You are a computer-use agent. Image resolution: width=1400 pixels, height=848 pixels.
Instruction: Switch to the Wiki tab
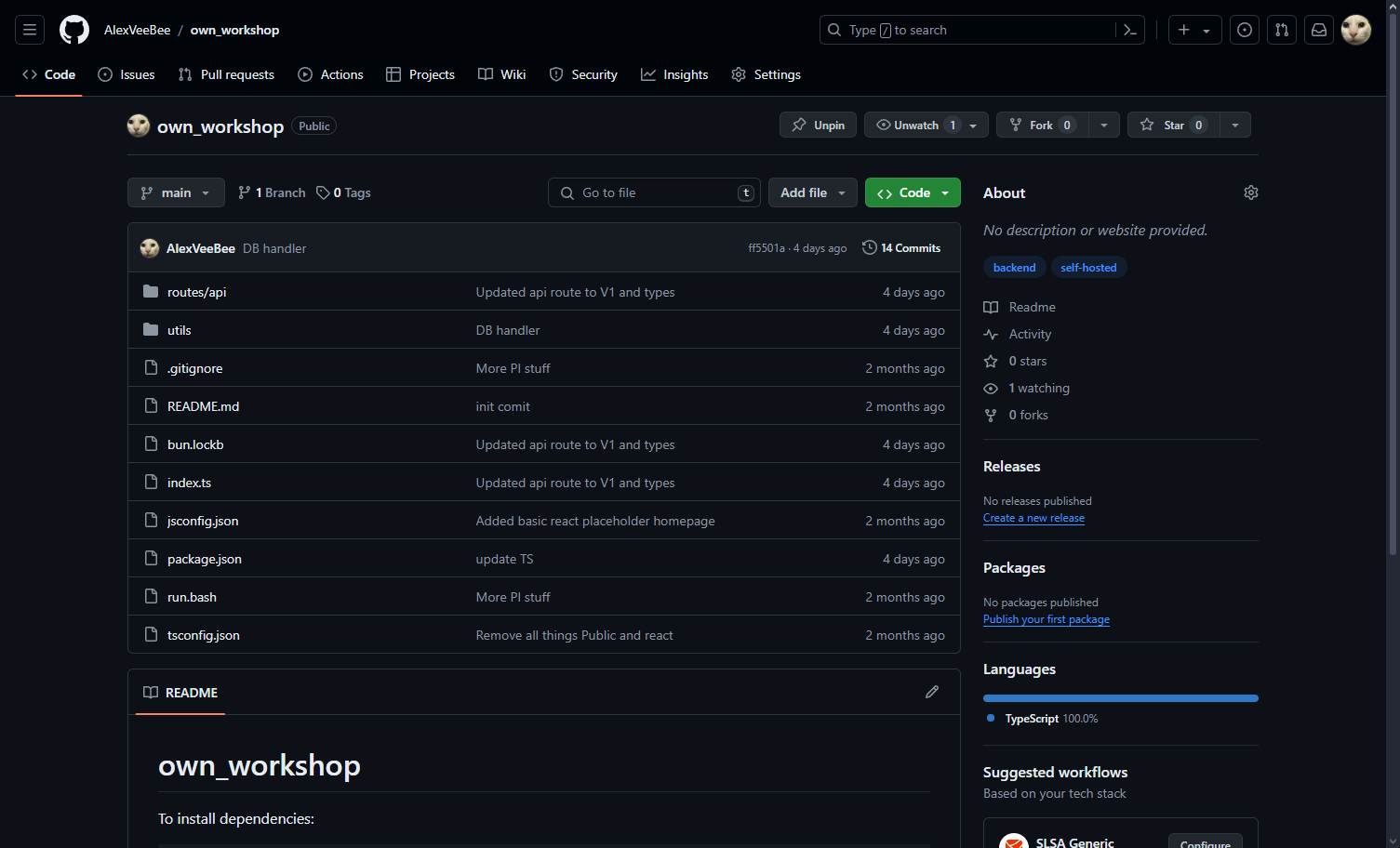tap(502, 74)
